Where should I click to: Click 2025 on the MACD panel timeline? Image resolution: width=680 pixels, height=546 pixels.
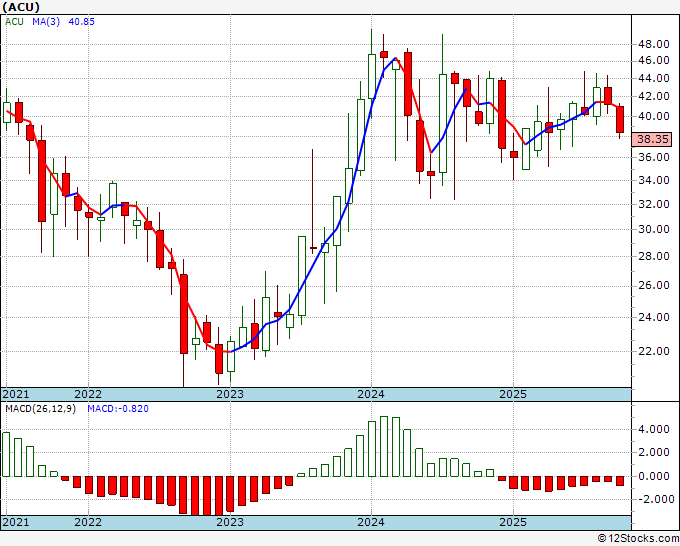tap(512, 522)
